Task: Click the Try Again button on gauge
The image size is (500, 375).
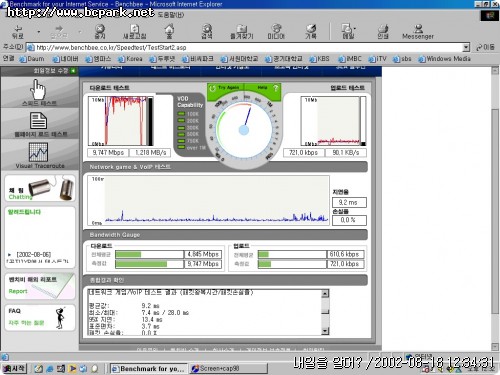Action: point(225,88)
